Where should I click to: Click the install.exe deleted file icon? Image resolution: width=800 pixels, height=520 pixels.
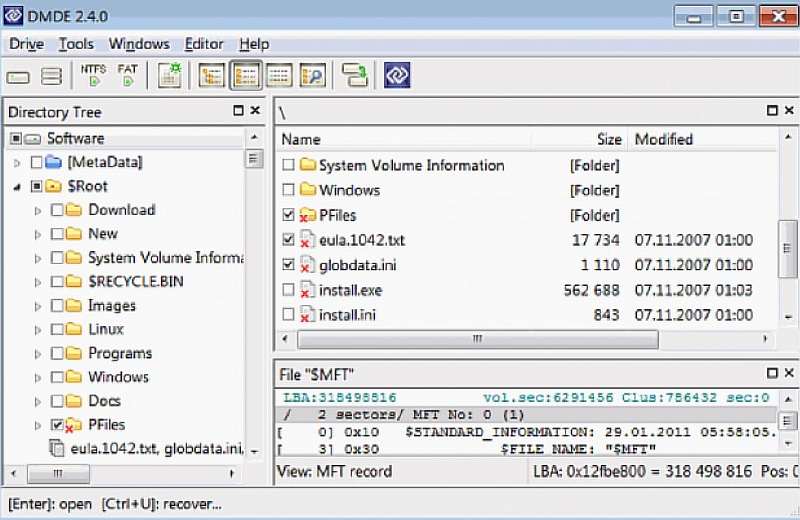coord(307,290)
